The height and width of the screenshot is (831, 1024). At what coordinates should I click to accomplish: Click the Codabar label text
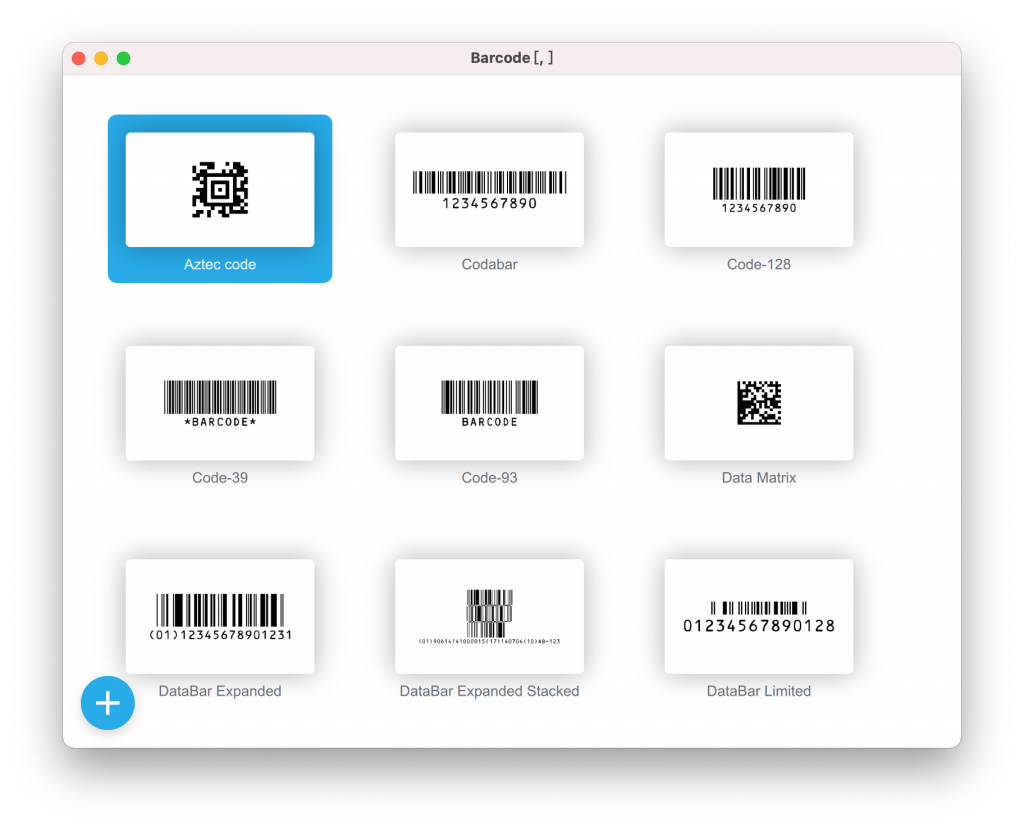[489, 265]
